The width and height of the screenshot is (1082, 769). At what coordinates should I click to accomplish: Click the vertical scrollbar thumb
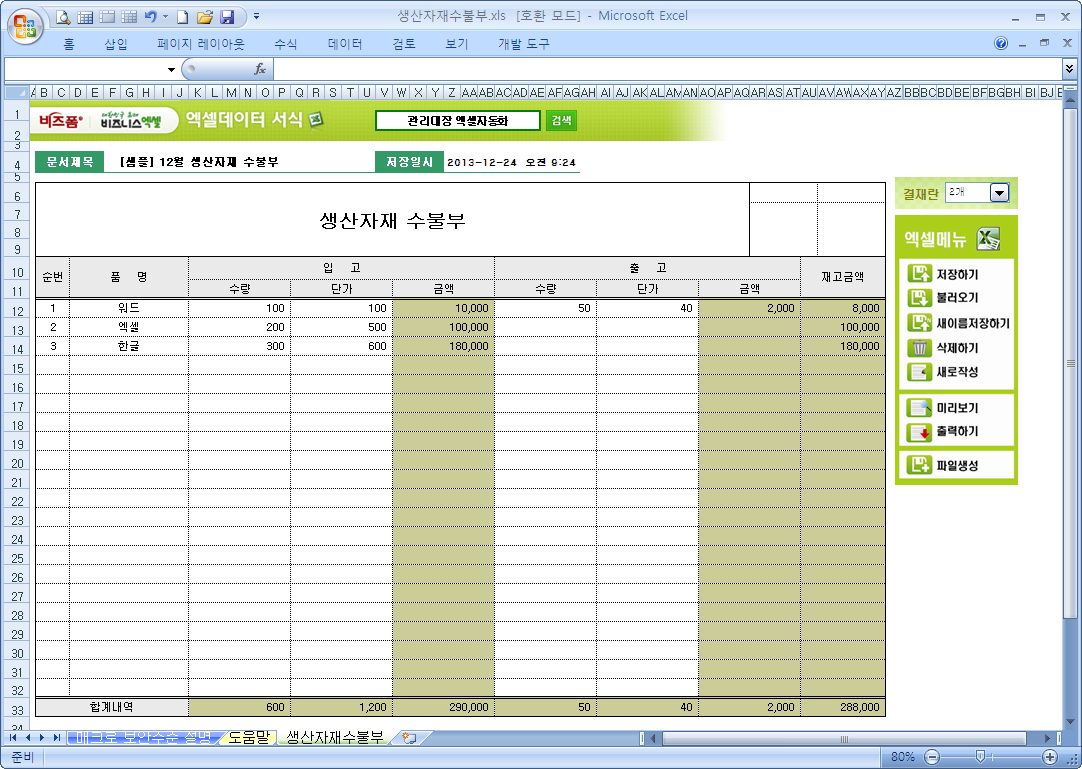click(x=1070, y=362)
